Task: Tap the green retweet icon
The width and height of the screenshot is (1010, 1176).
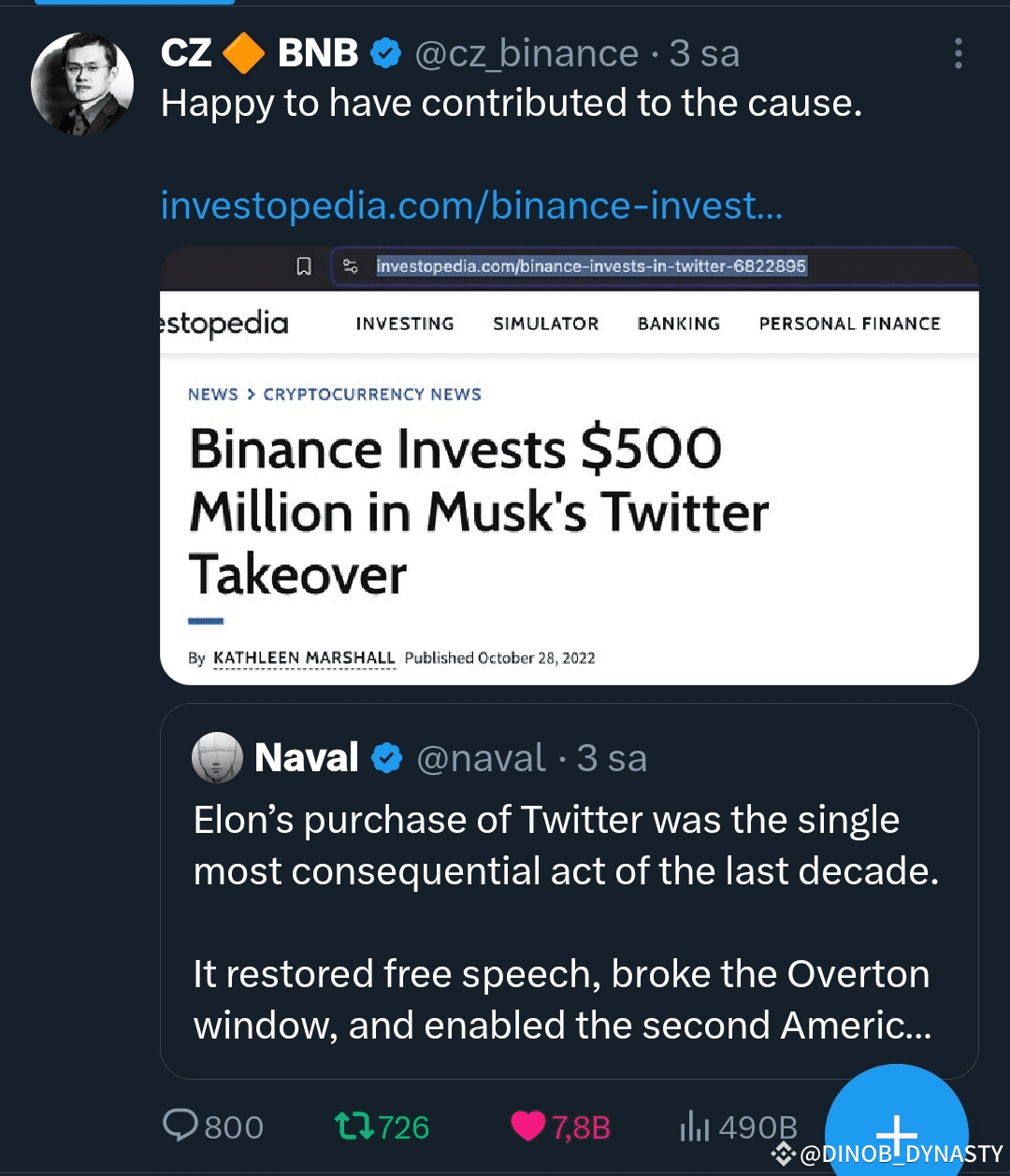Action: pyautogui.click(x=354, y=1126)
